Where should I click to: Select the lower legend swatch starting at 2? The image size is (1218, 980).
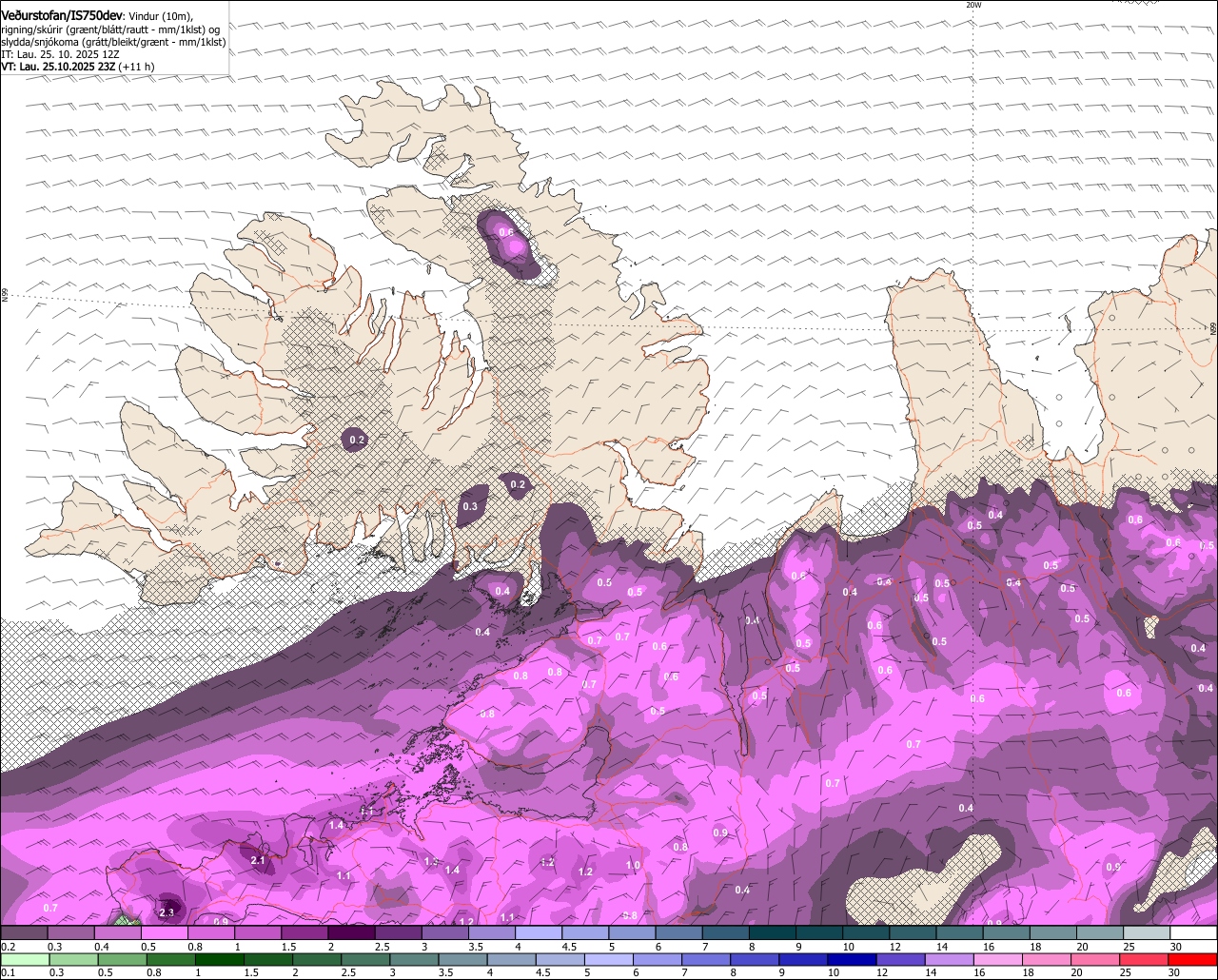[317, 959]
